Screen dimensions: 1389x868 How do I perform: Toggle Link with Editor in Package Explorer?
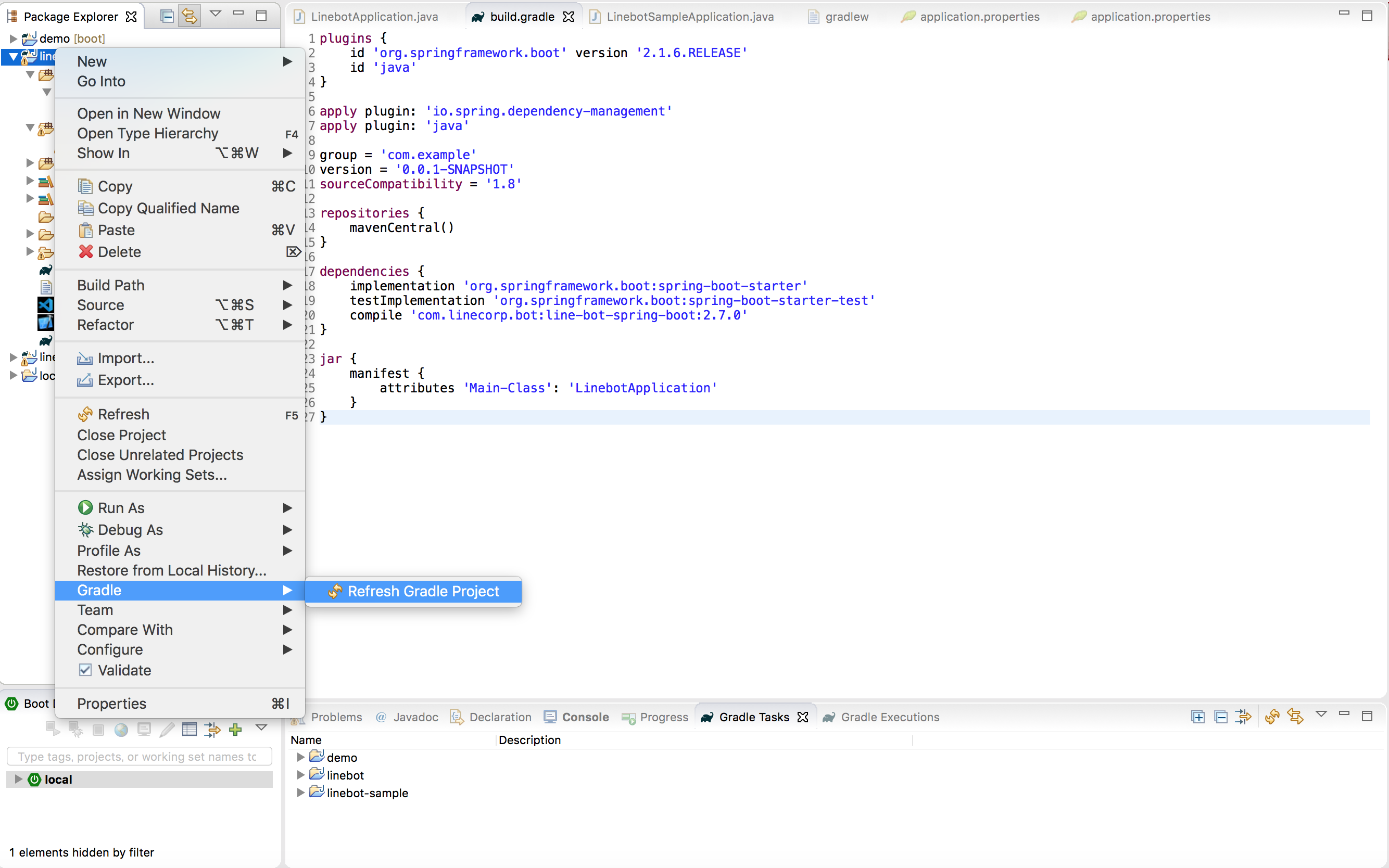coord(189,16)
